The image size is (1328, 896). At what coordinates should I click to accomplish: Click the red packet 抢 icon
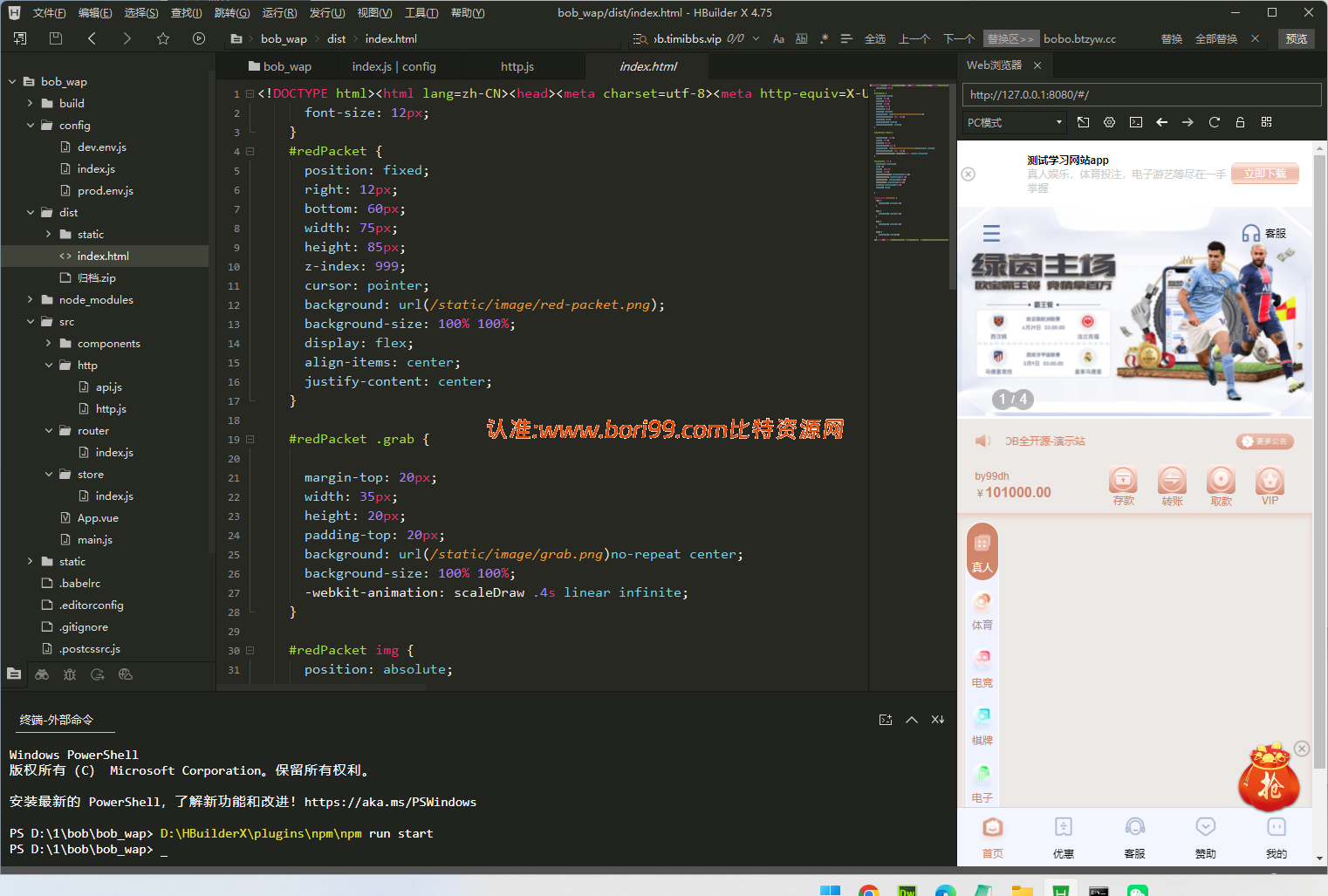[x=1270, y=777]
